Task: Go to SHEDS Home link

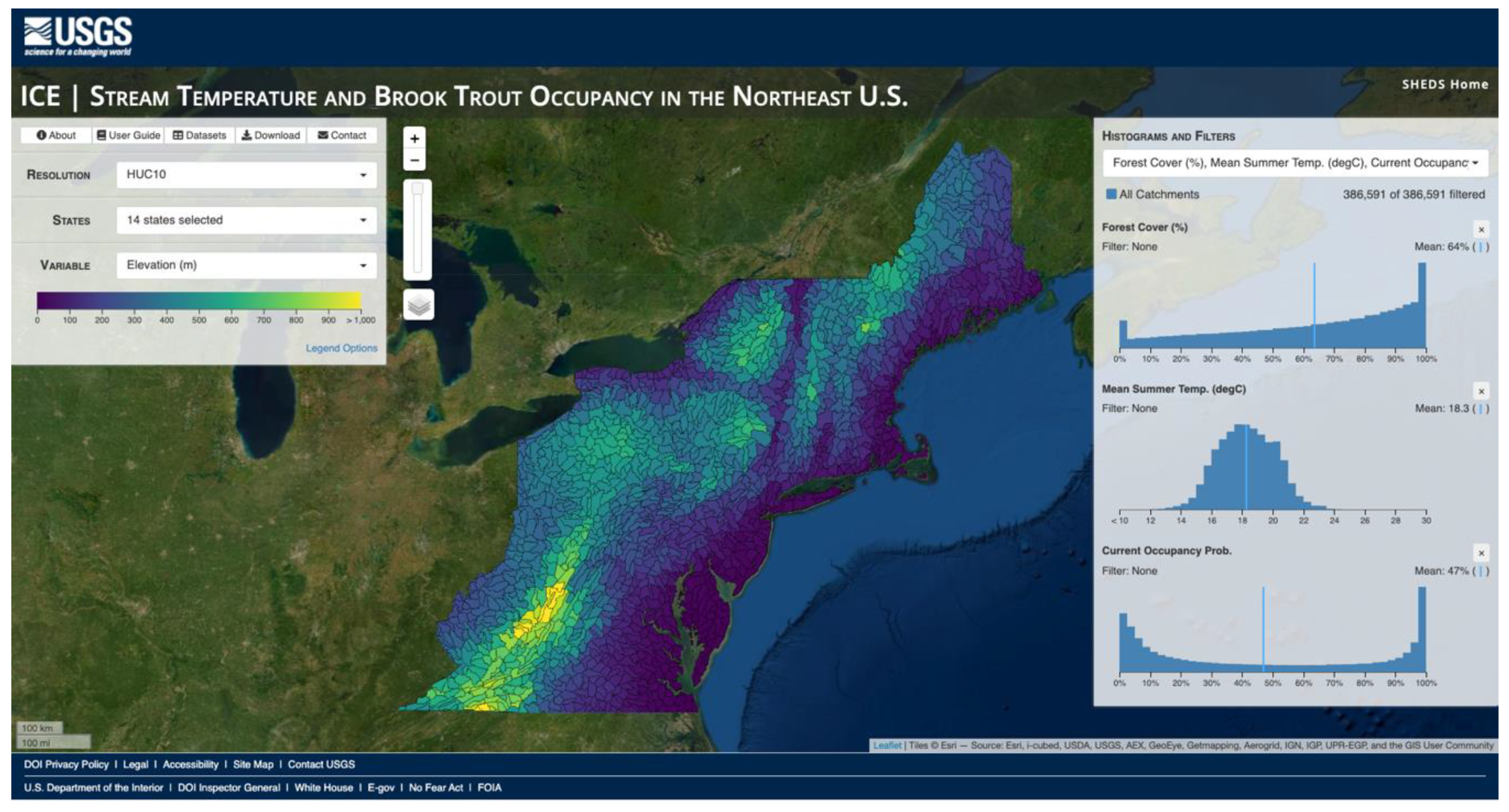Action: [x=1444, y=84]
